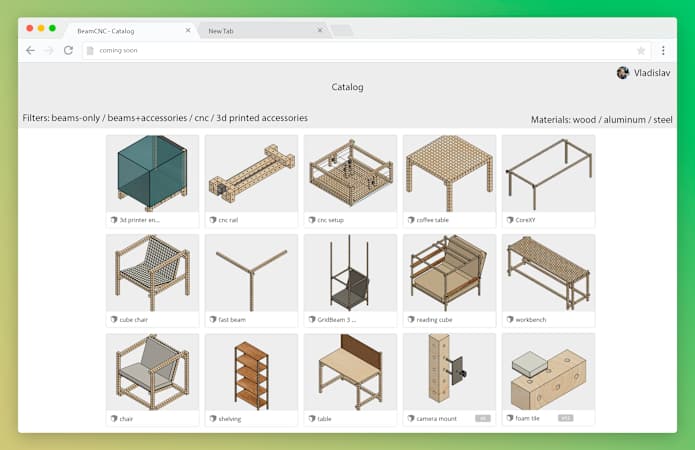
Task: Click the model icon beside 'cnc rail'
Action: (x=213, y=220)
